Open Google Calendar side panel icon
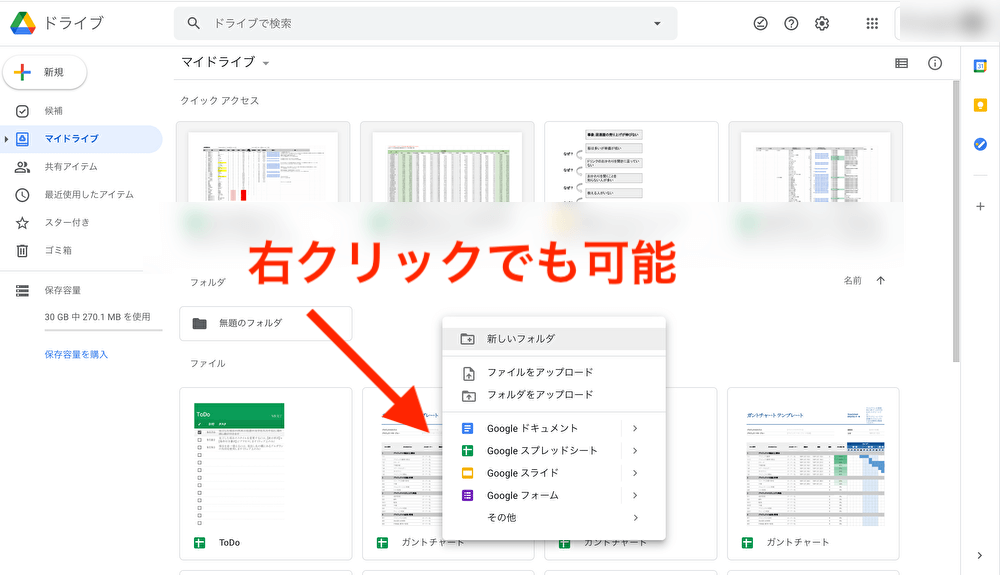This screenshot has height=575, width=1000. [980, 66]
